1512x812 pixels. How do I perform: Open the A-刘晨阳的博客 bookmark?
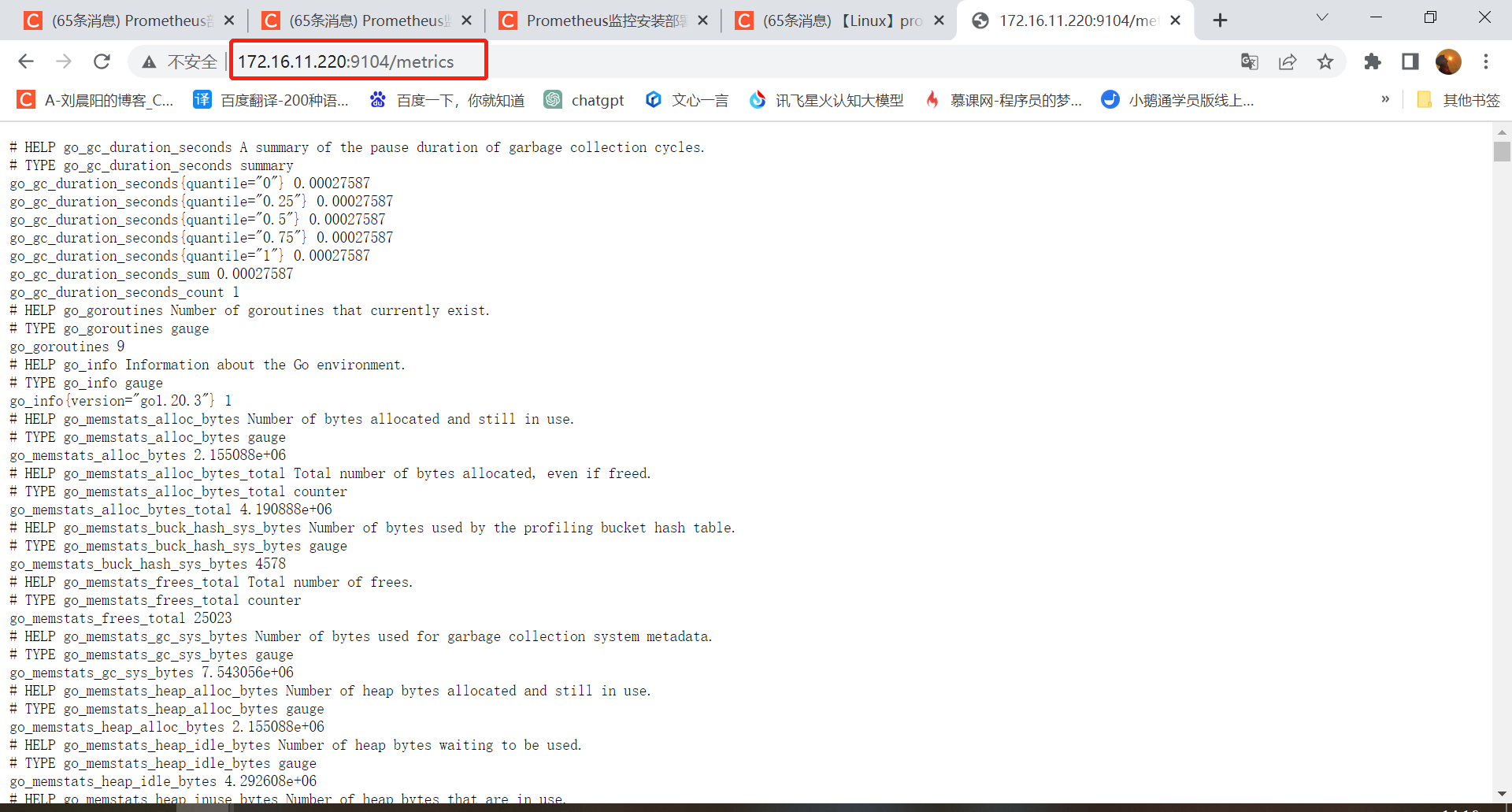pos(95,100)
